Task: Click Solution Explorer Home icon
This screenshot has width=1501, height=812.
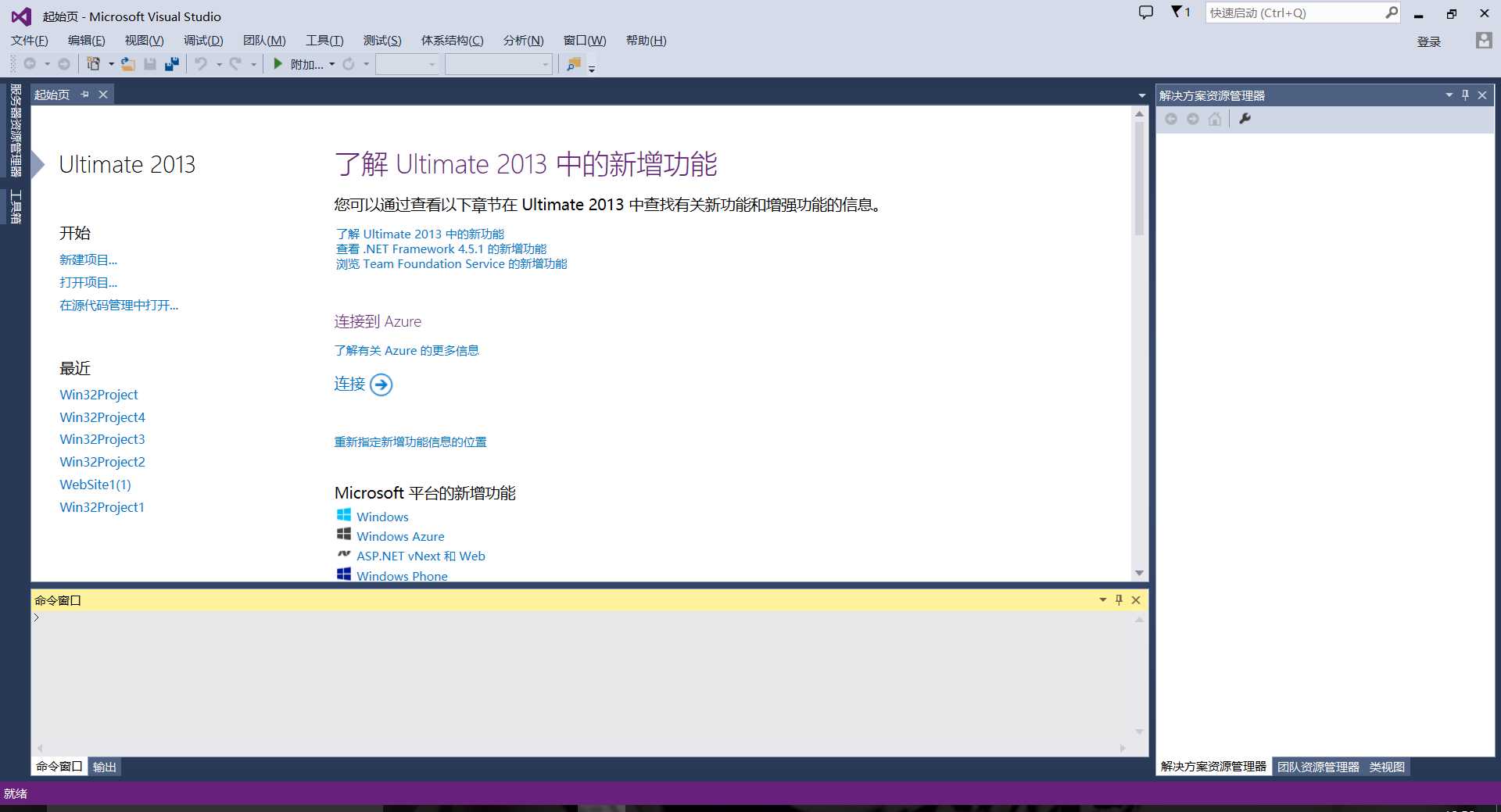Action: coord(1215,119)
